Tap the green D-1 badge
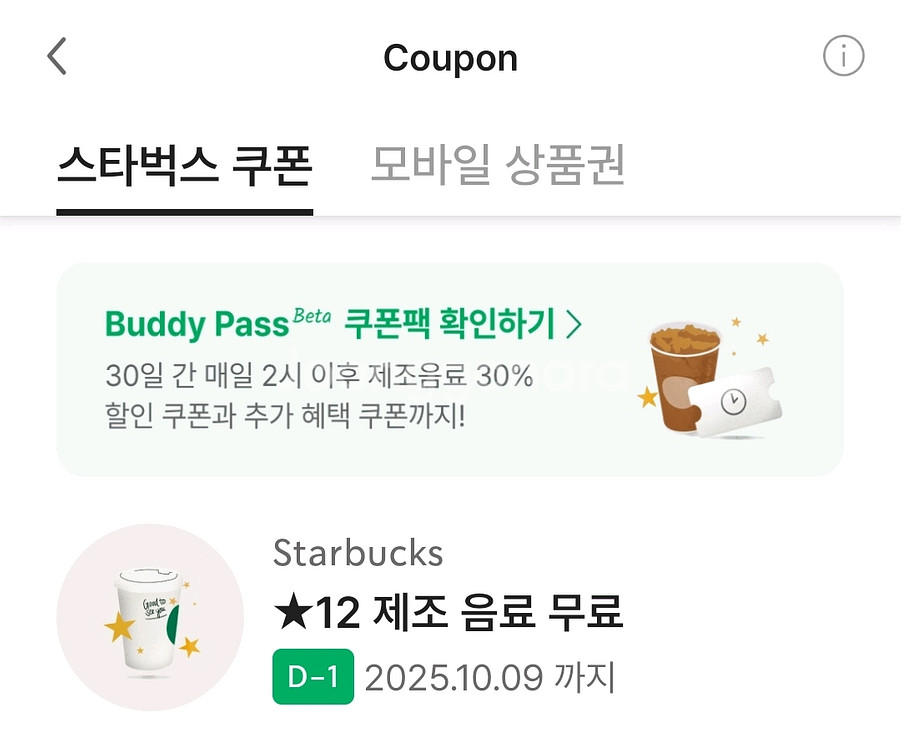 (313, 679)
